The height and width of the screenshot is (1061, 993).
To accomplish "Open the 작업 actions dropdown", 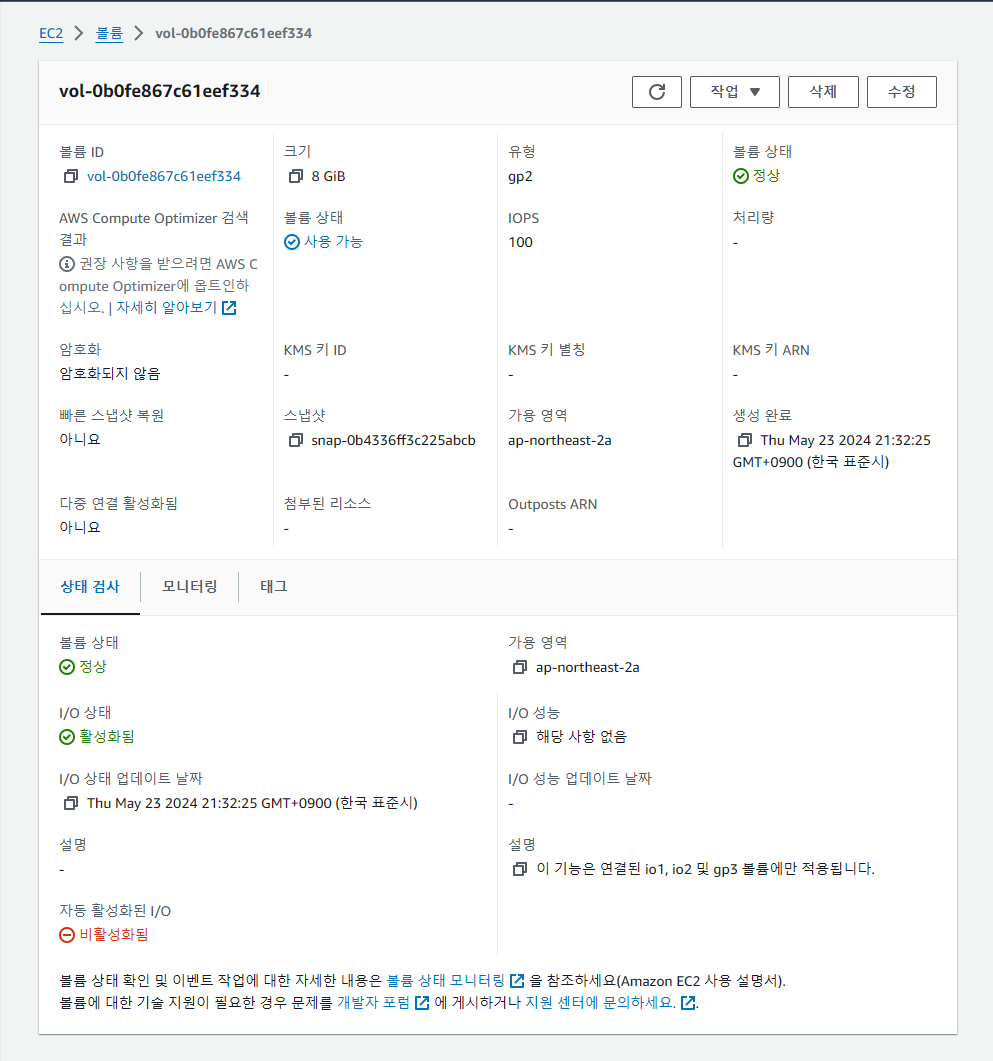I will [735, 92].
